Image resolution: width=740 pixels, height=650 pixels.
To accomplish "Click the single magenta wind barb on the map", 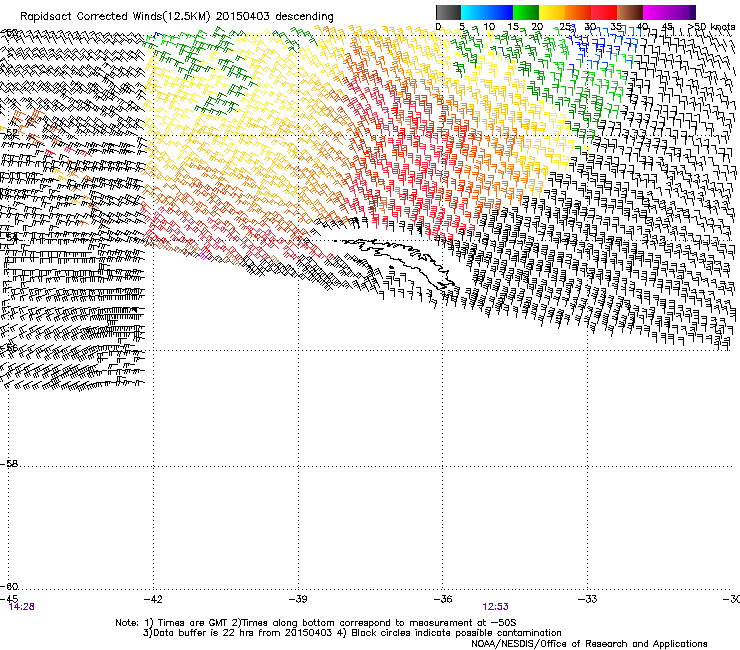I will point(203,256).
